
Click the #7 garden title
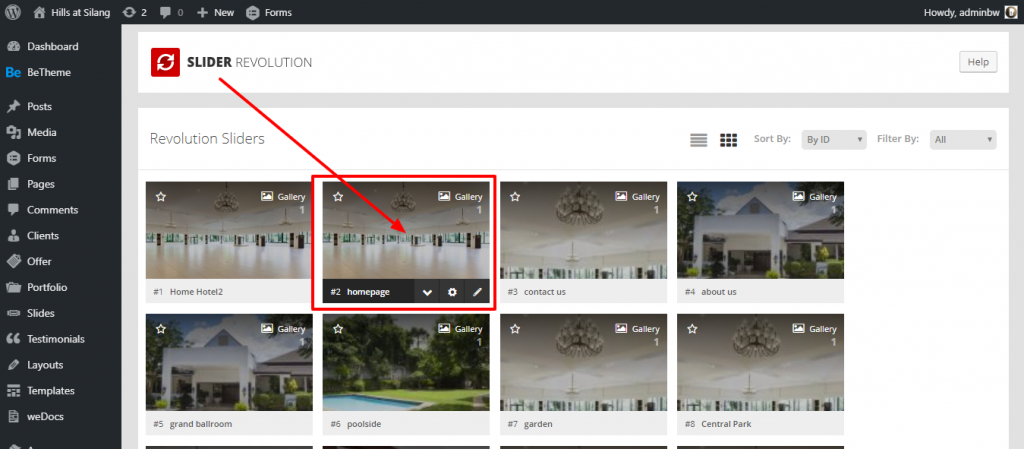click(530, 424)
